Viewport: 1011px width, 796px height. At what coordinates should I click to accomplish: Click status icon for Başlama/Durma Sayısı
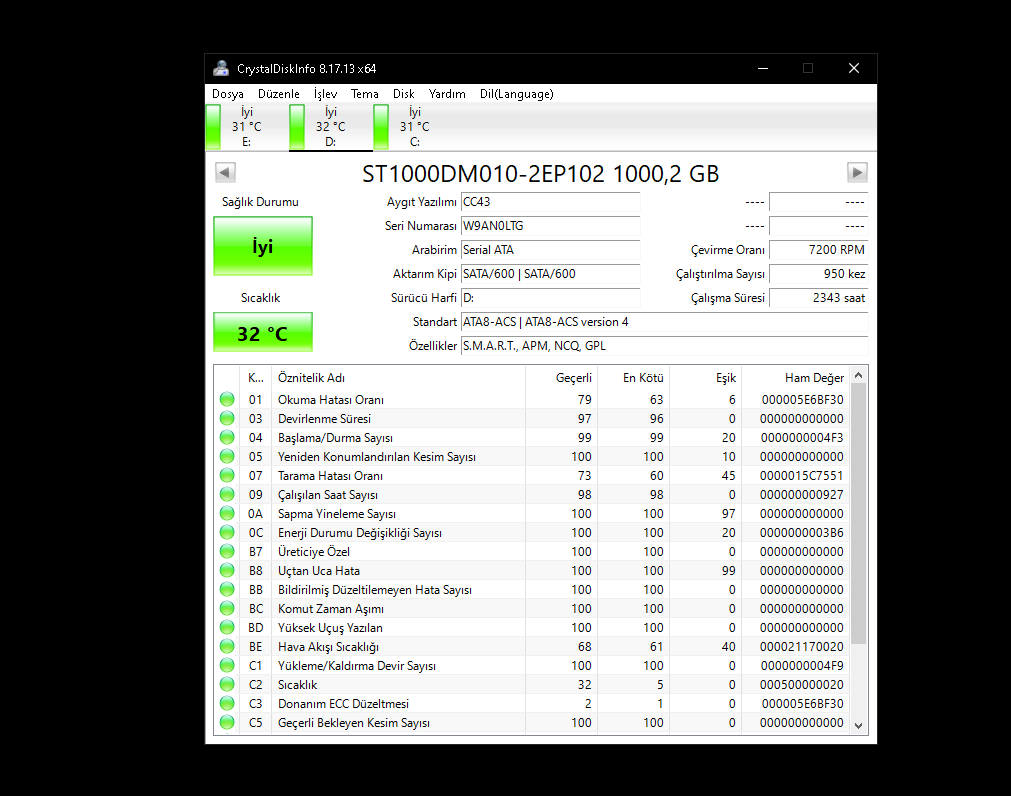[x=227, y=438]
